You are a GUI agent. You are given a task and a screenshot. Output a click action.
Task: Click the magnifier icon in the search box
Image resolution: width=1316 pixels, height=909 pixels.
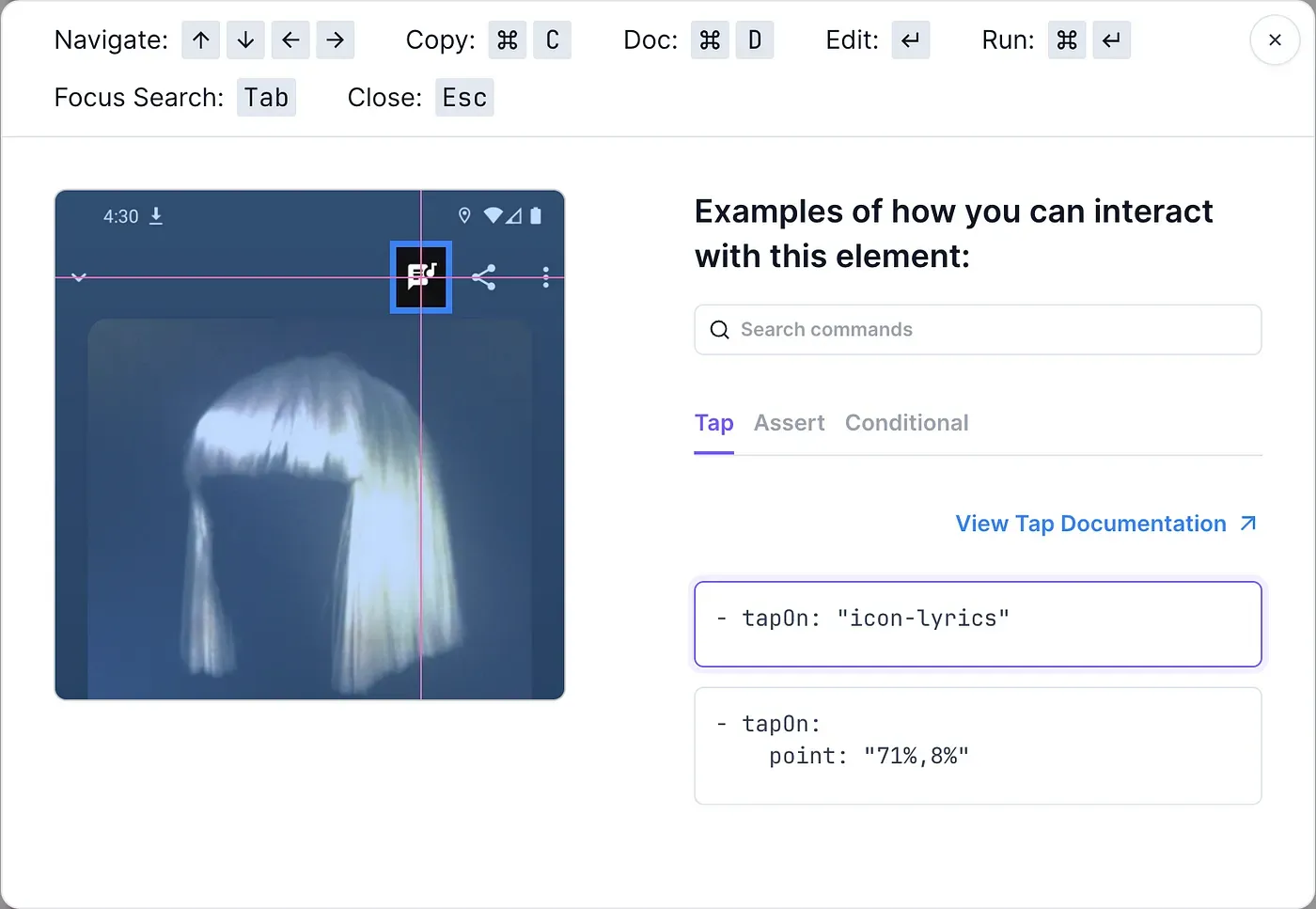pos(719,330)
